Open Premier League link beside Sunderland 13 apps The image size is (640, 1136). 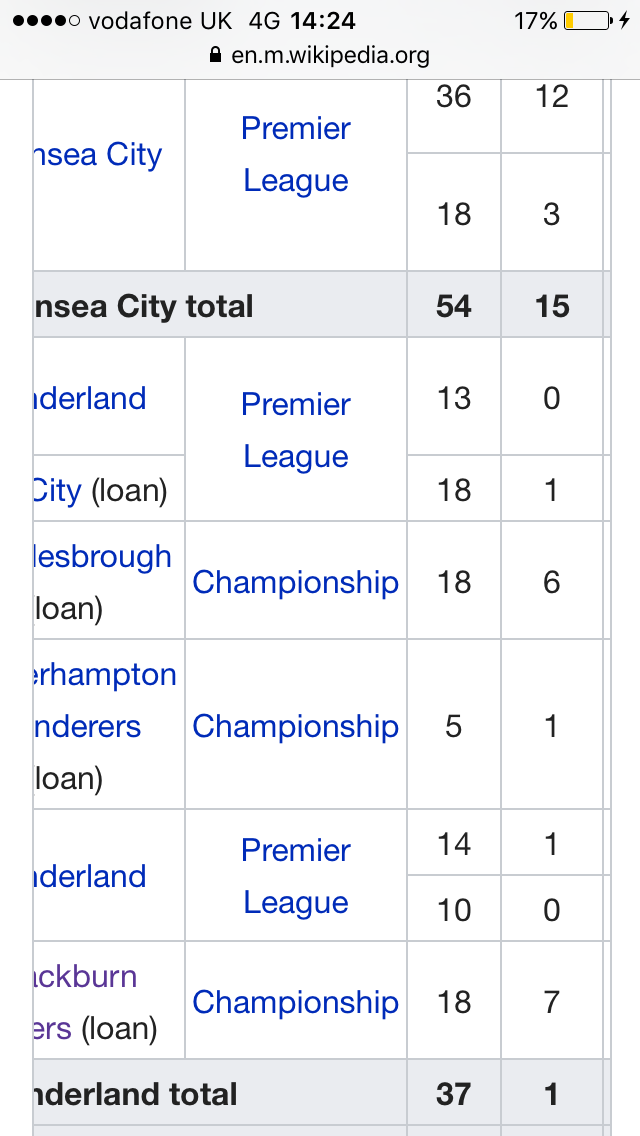pyautogui.click(x=296, y=430)
